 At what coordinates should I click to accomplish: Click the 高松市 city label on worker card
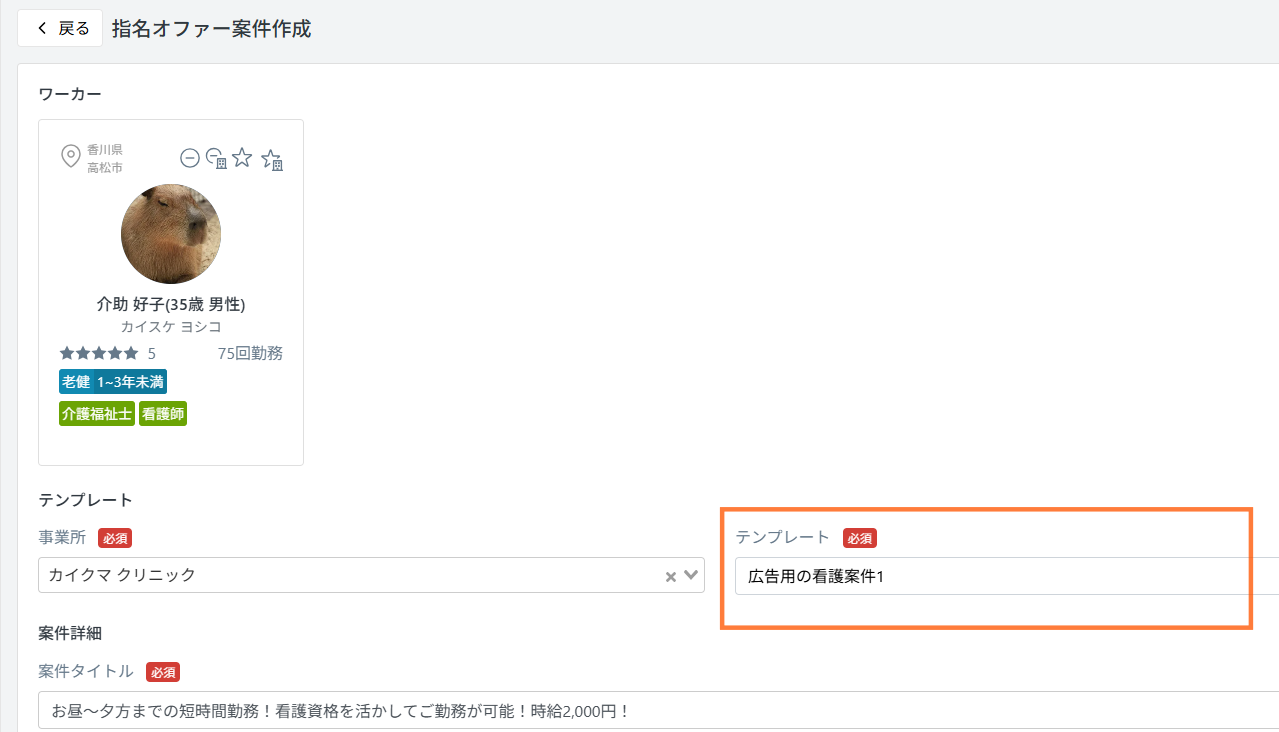[x=105, y=167]
